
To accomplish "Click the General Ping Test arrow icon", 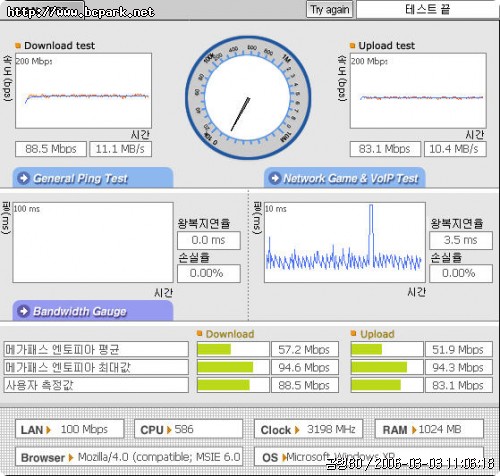I will tap(24, 178).
